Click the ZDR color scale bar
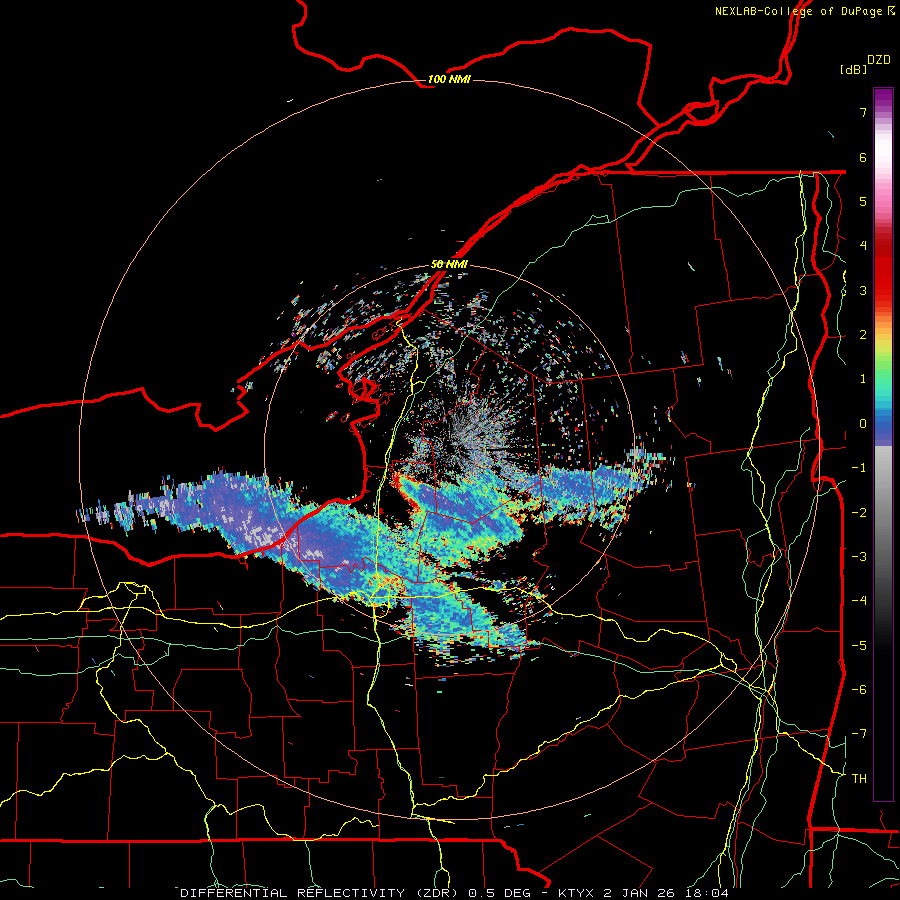Image resolution: width=900 pixels, height=900 pixels. point(883,444)
